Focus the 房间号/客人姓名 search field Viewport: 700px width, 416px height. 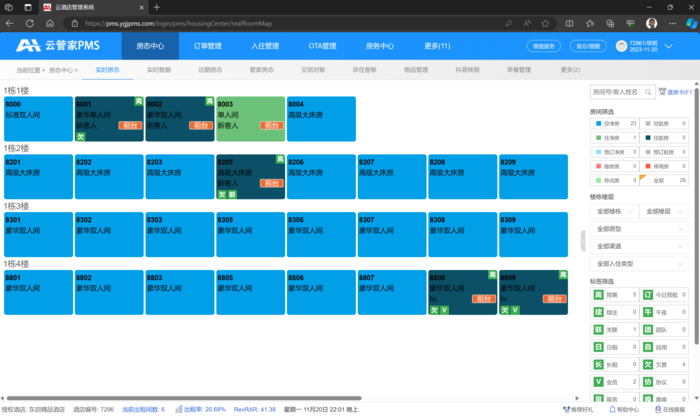pyautogui.click(x=622, y=92)
